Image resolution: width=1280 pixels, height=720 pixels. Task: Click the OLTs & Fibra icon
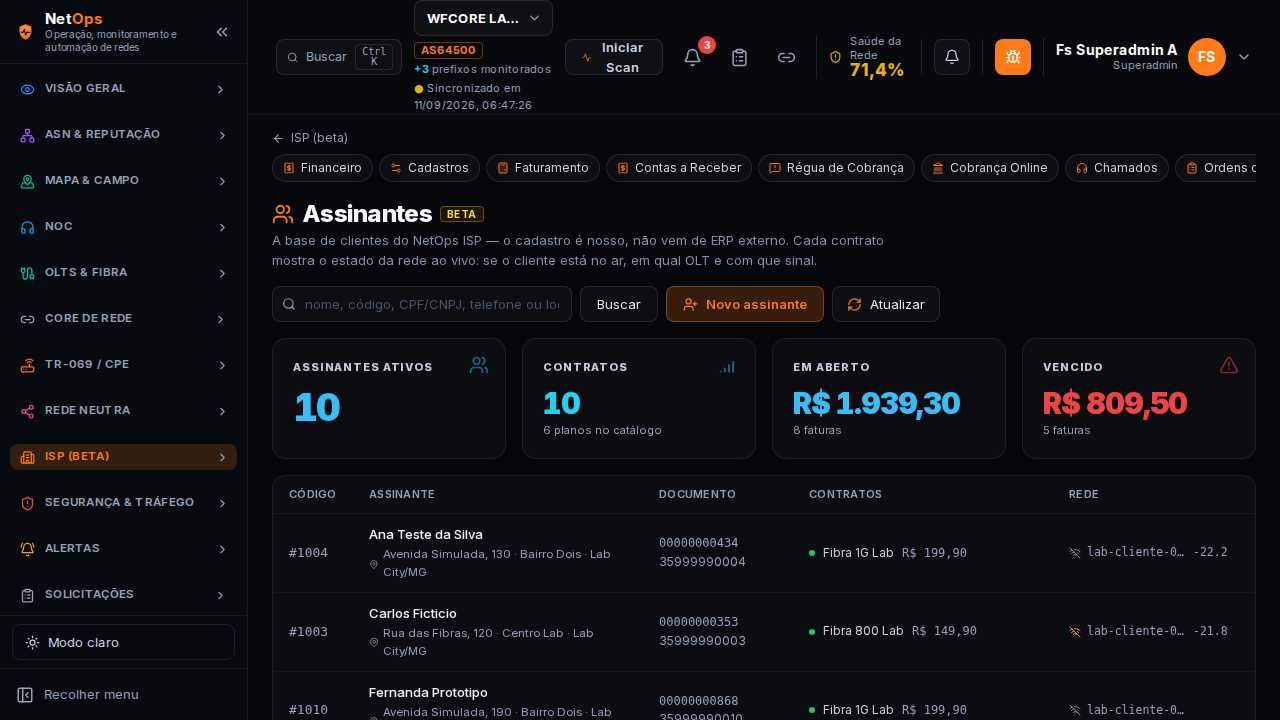coord(28,273)
